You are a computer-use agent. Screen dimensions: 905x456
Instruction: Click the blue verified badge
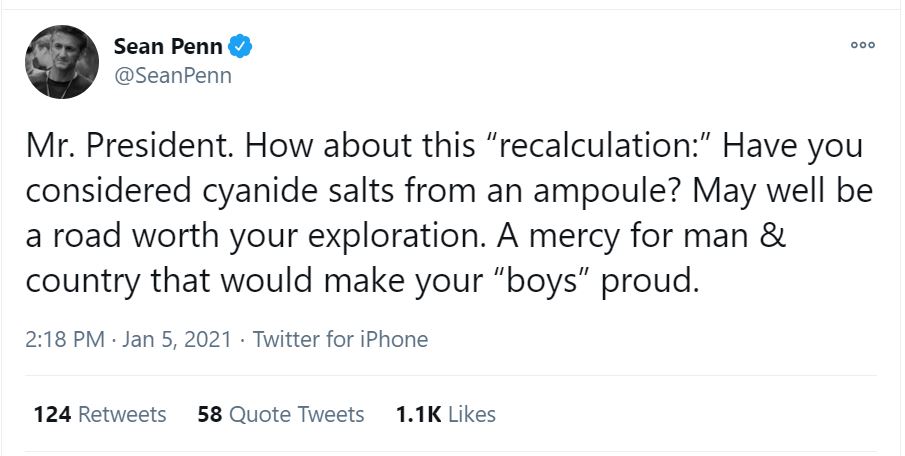(x=240, y=45)
